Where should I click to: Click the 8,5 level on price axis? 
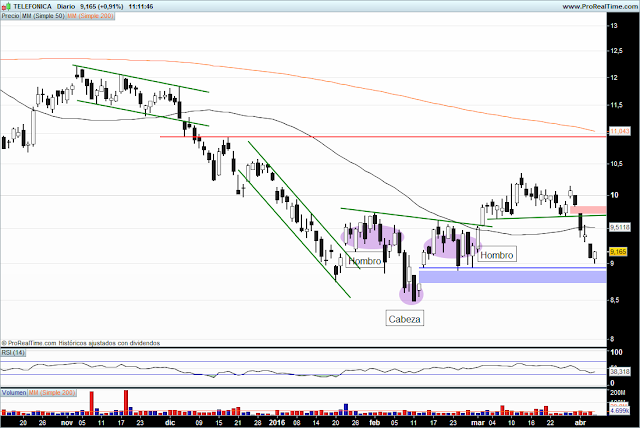615,300
